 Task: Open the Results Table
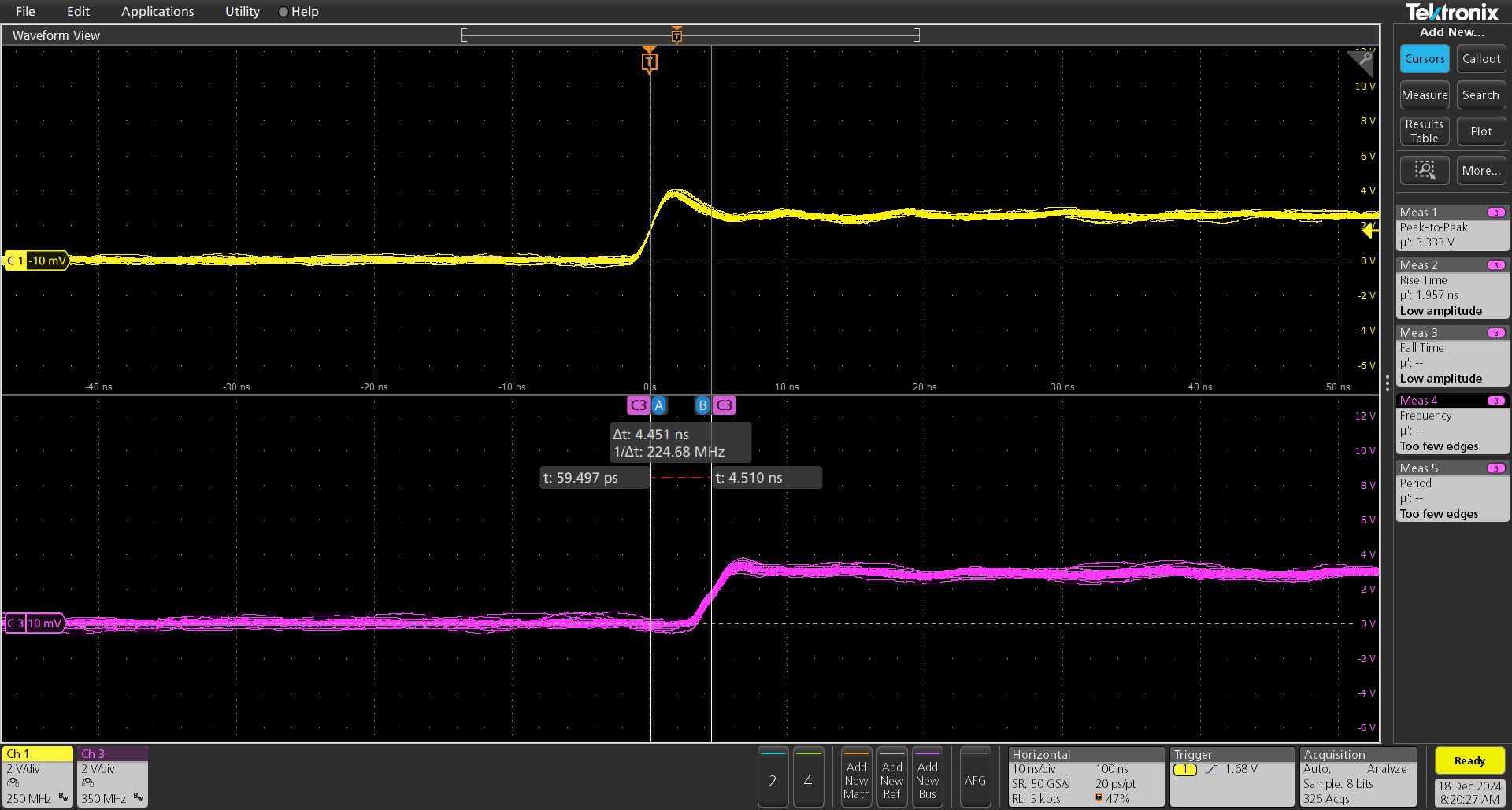click(x=1424, y=131)
